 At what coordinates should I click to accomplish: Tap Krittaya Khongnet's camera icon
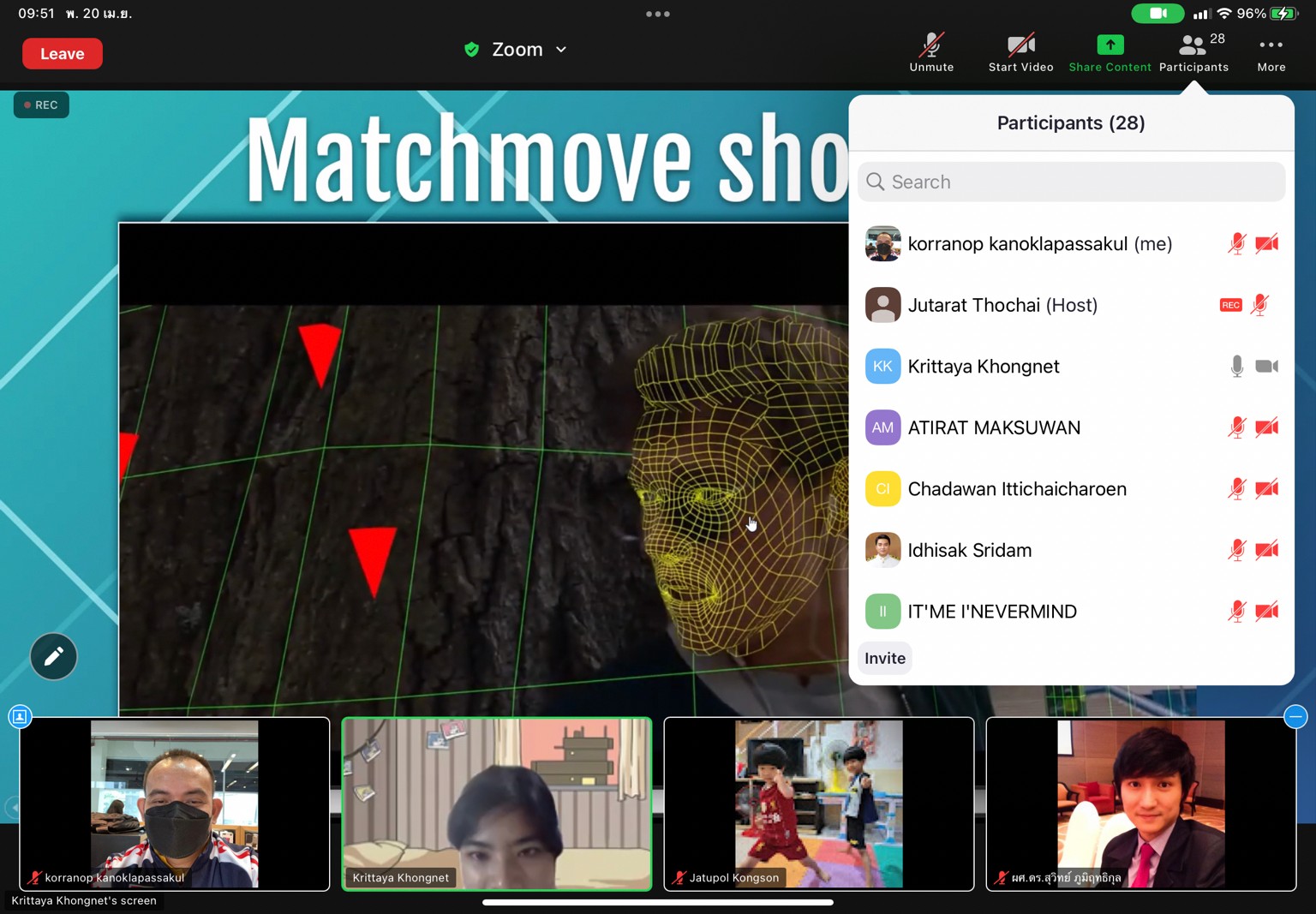tap(1266, 367)
